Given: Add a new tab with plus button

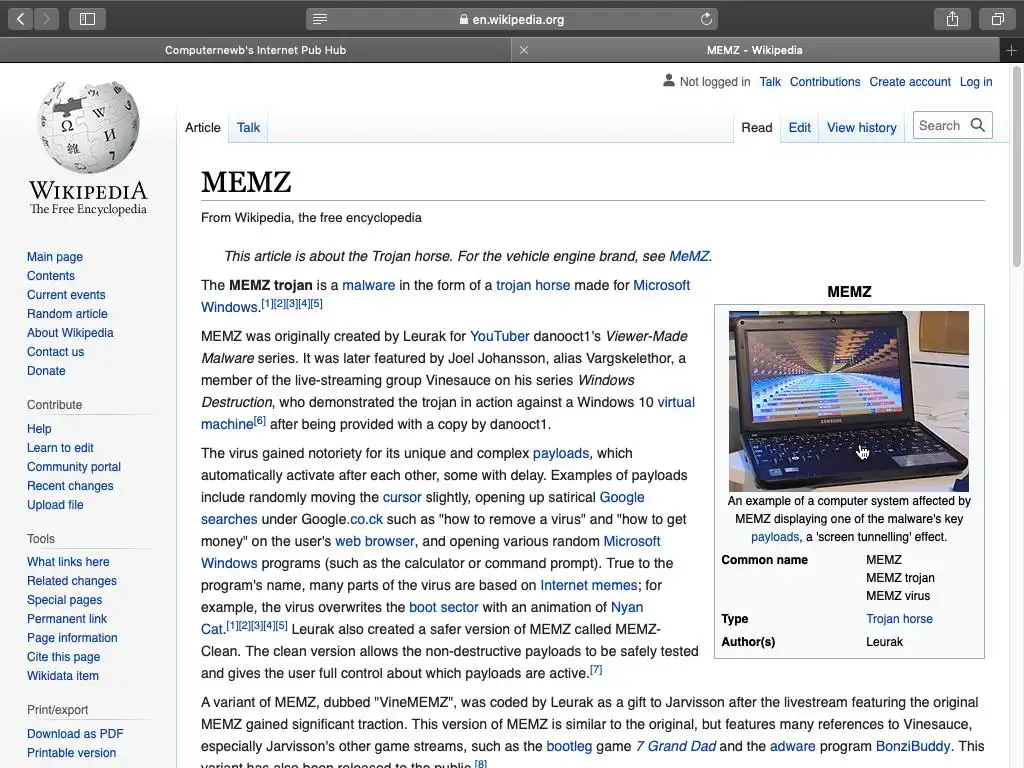Looking at the screenshot, I should (1011, 50).
